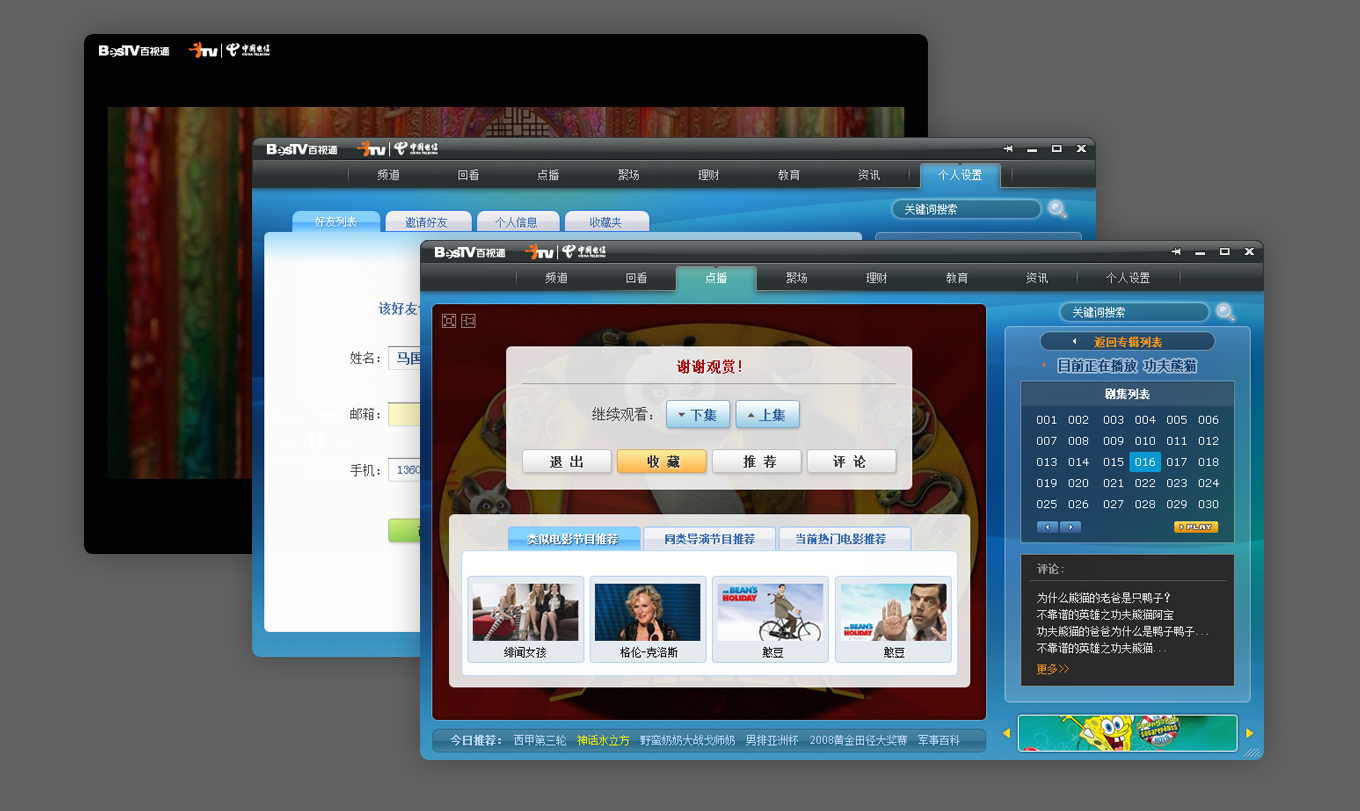Image resolution: width=1360 pixels, height=811 pixels.
Task: Open the 聚场 tab in front window
Action: point(797,278)
